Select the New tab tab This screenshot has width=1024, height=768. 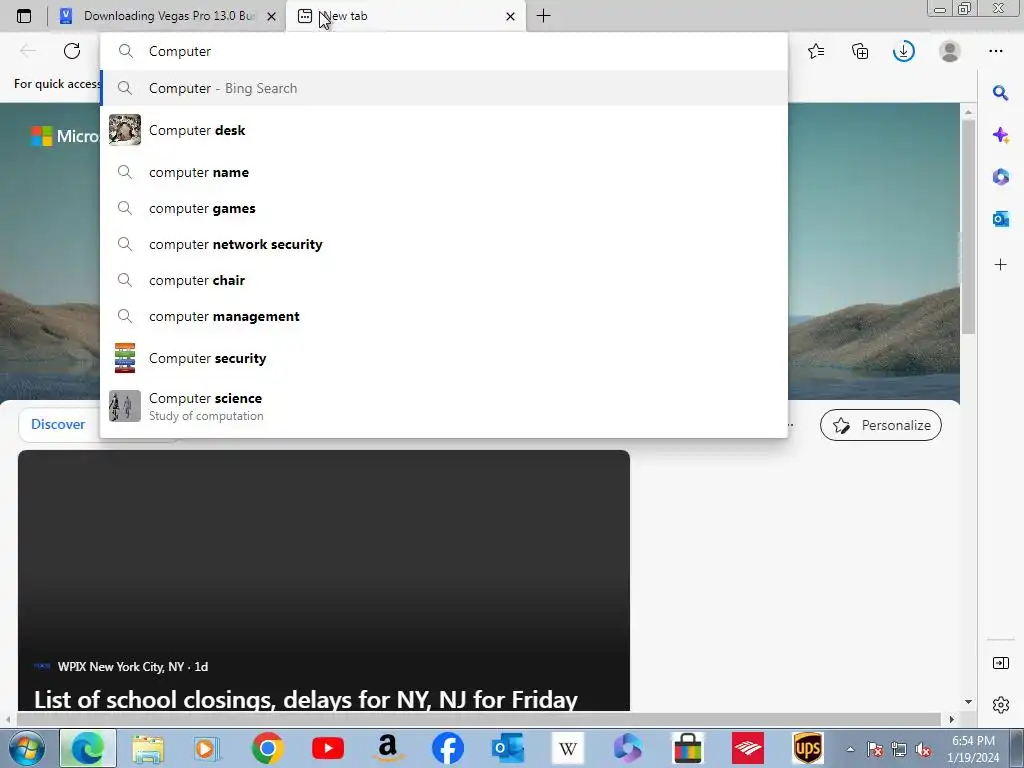coord(405,16)
